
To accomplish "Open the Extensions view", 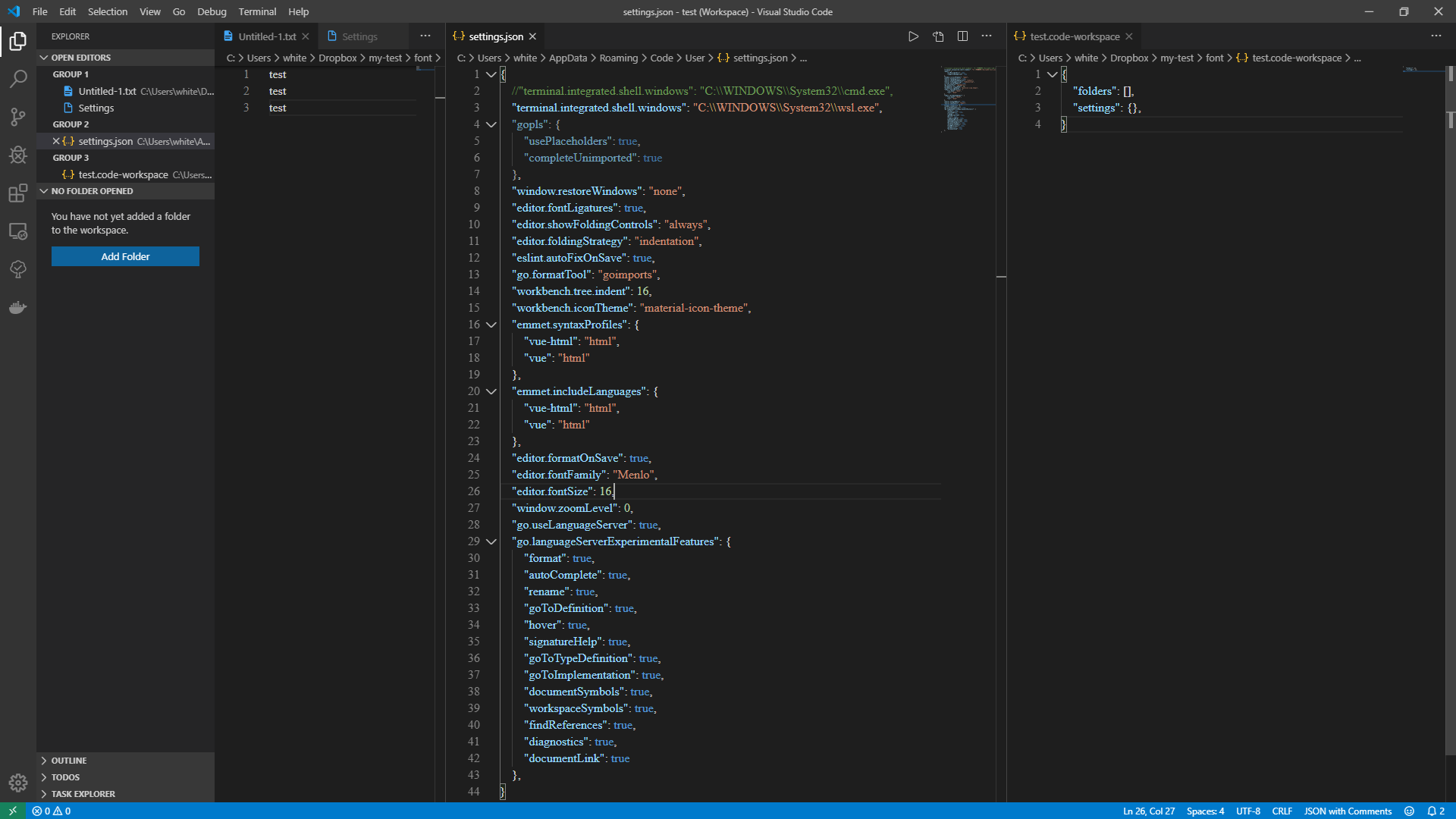I will pyautogui.click(x=18, y=193).
